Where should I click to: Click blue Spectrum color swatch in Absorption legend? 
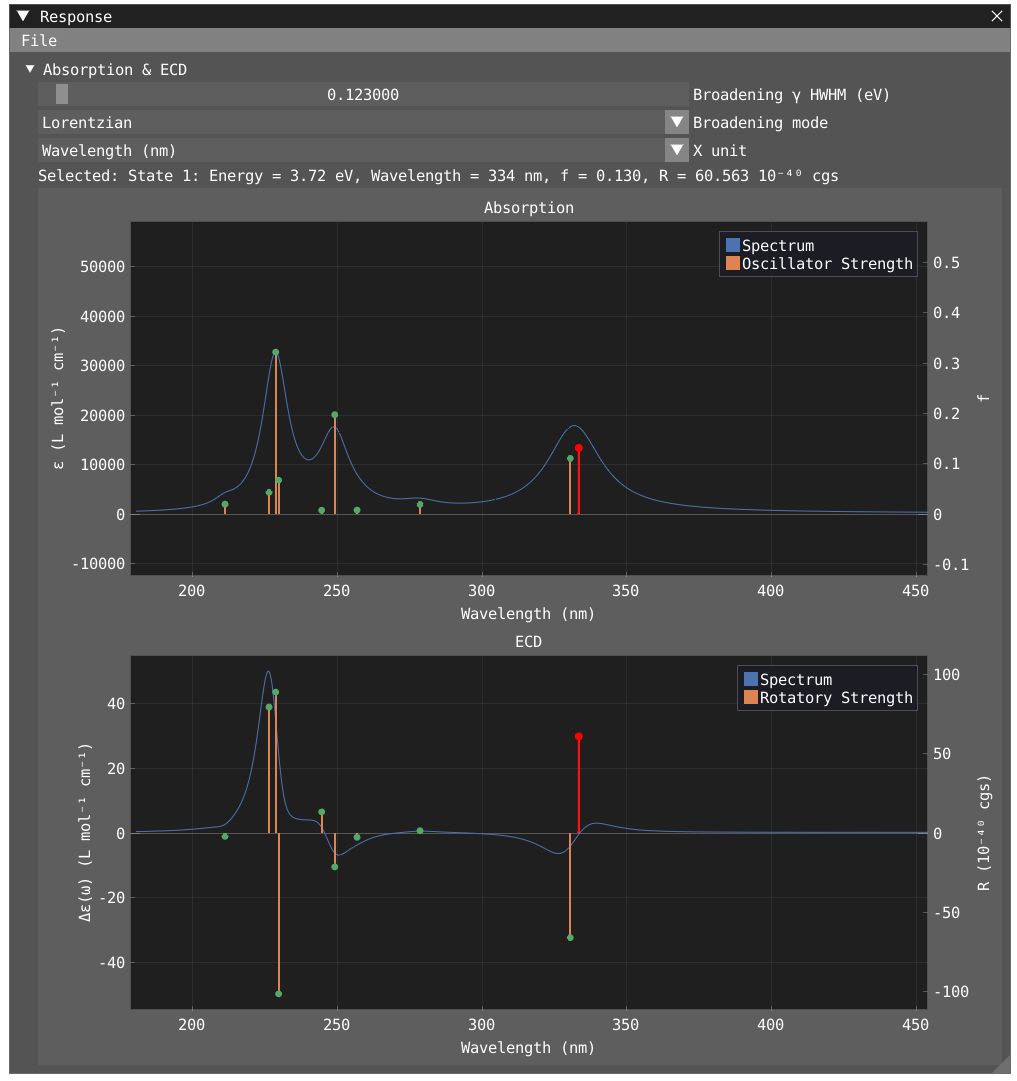coord(733,246)
